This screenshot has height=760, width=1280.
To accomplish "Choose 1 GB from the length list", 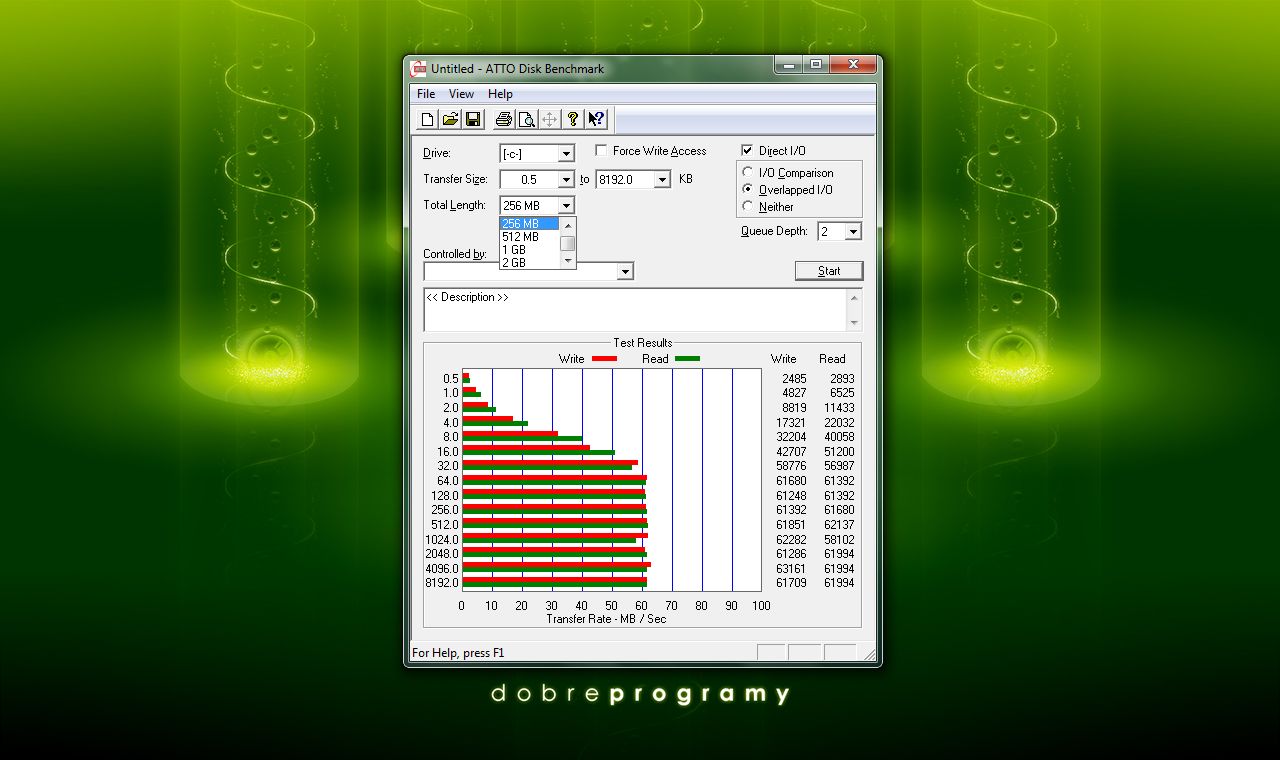I will pyautogui.click(x=529, y=250).
